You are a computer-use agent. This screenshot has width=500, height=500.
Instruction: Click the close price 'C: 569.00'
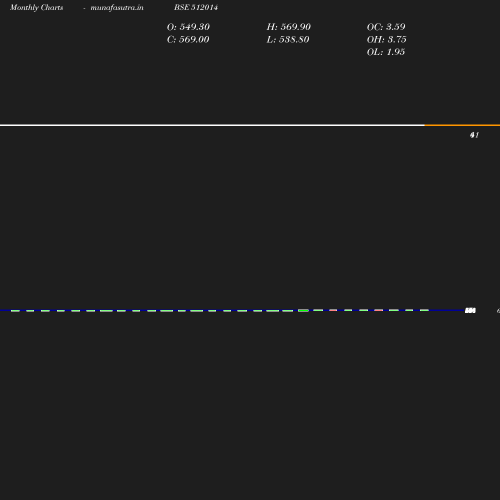(x=188, y=40)
